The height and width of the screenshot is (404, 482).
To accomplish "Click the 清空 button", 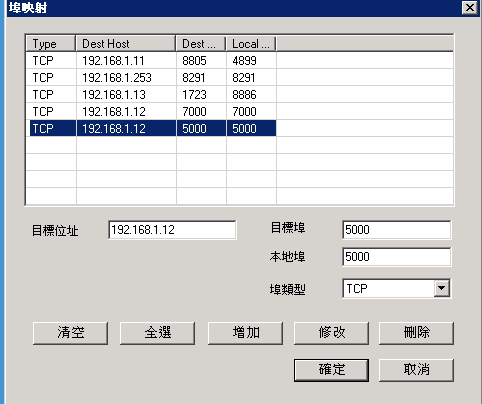I will (x=70, y=333).
